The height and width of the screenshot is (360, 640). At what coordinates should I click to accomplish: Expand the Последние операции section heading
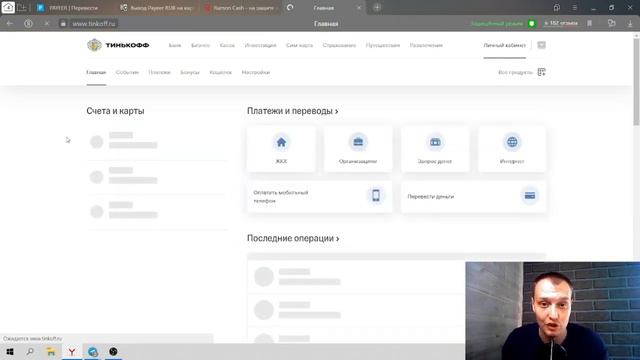[293, 238]
